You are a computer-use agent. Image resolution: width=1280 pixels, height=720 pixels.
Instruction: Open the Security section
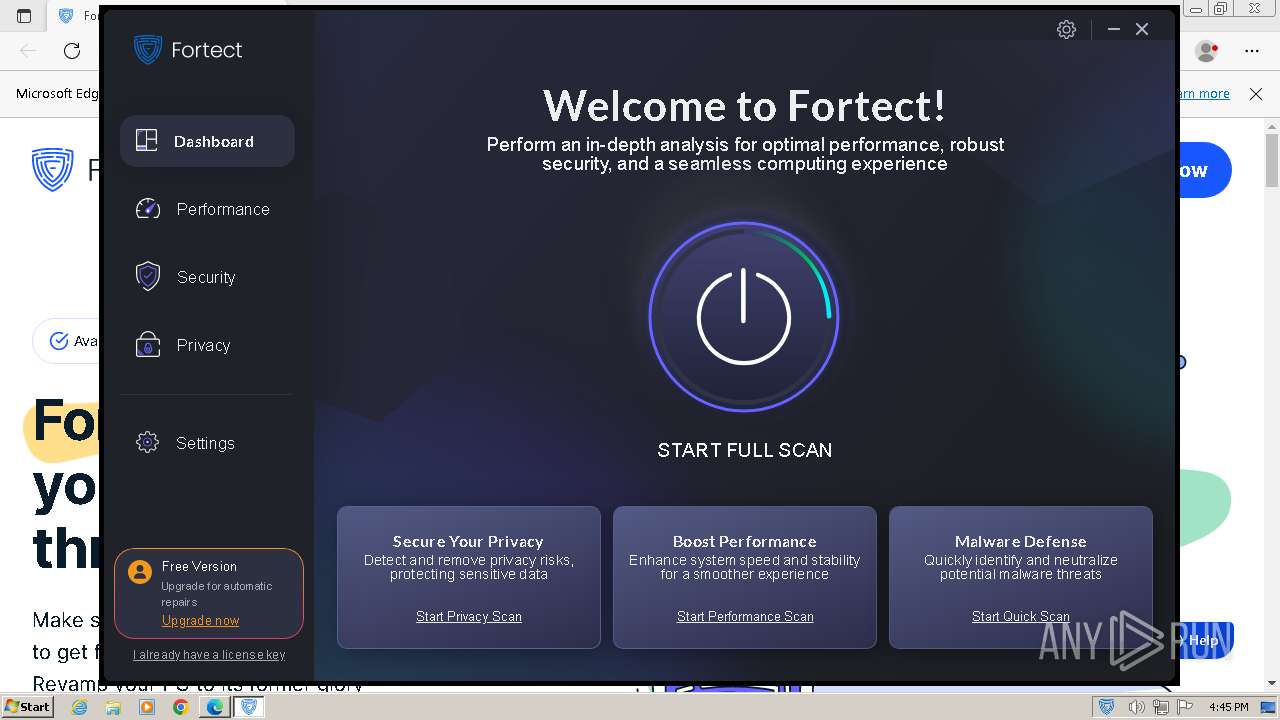pos(207,277)
